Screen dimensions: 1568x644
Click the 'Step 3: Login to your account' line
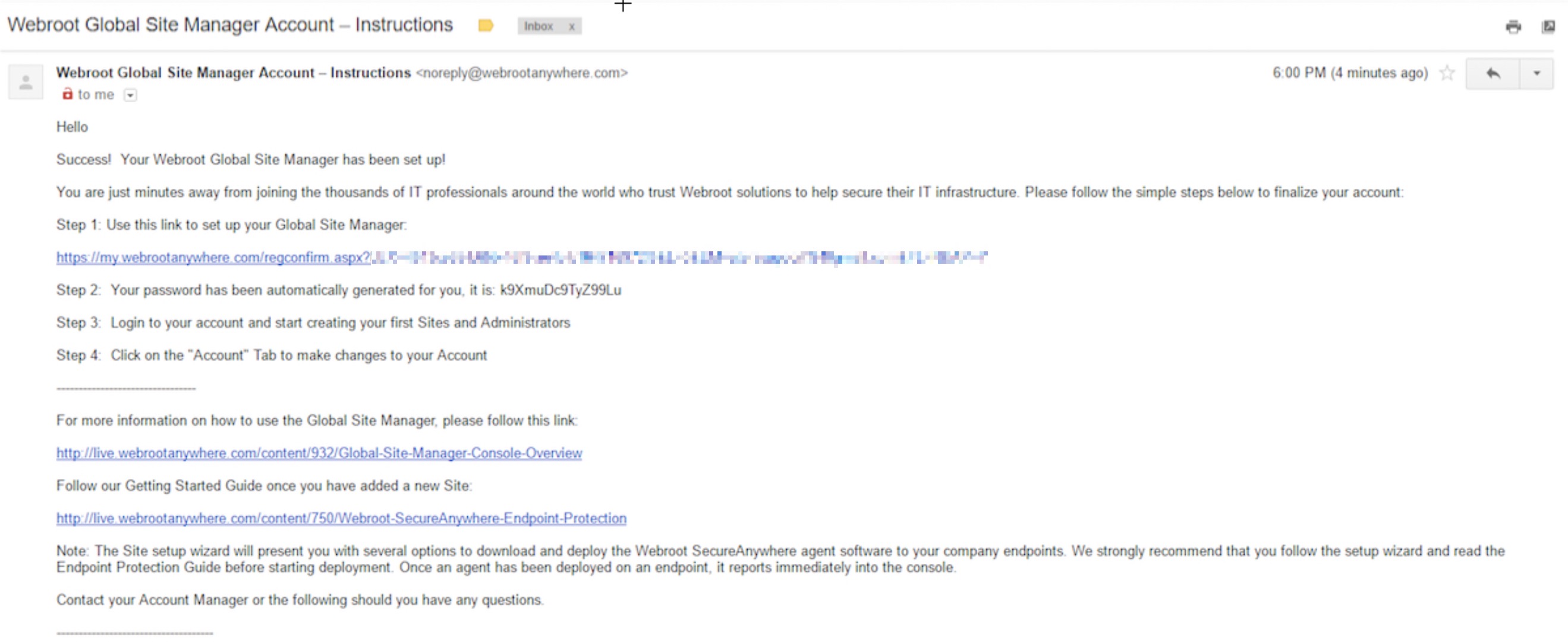point(313,323)
